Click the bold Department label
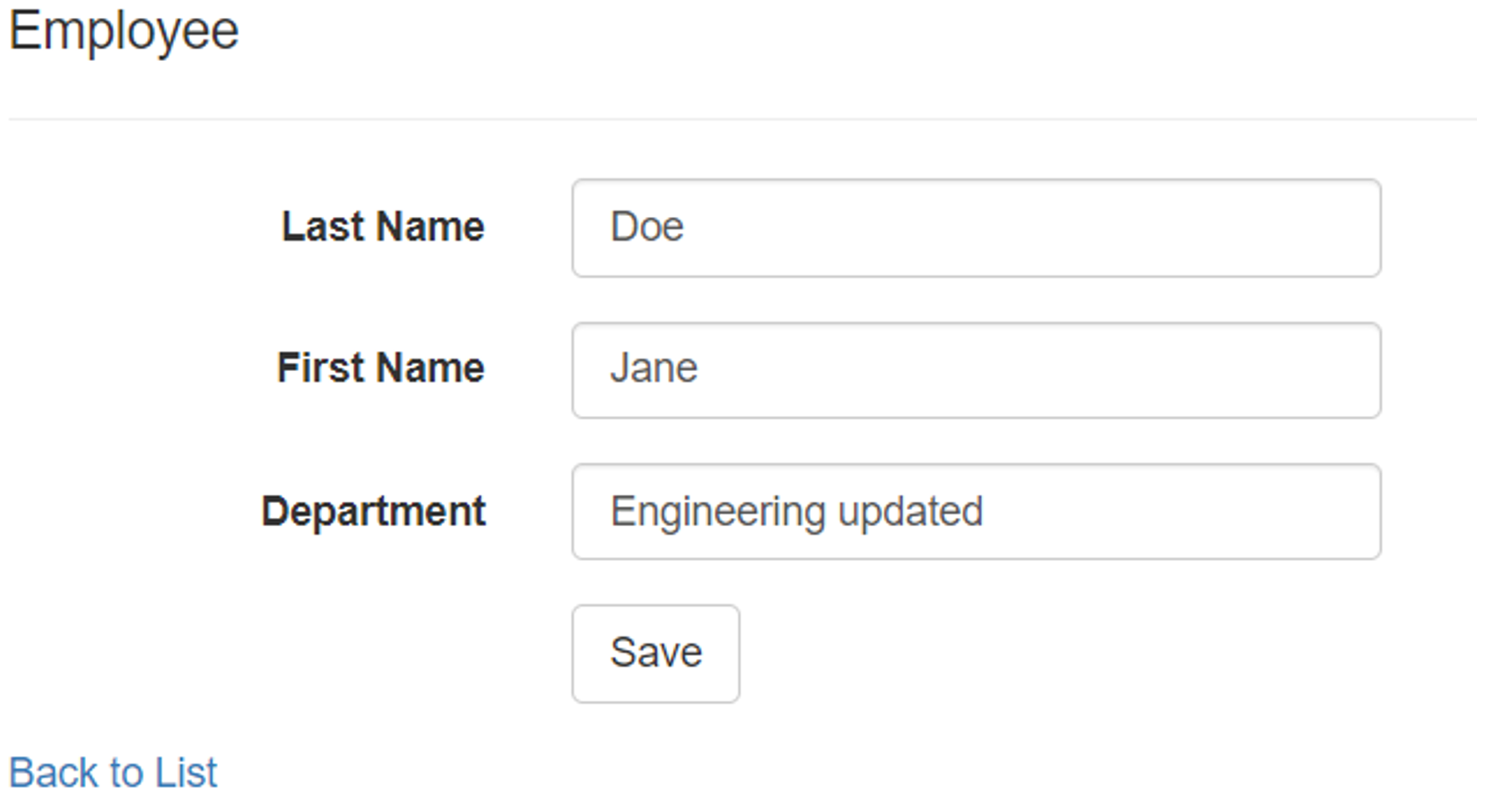This screenshot has width=1494, height=812. click(x=373, y=512)
